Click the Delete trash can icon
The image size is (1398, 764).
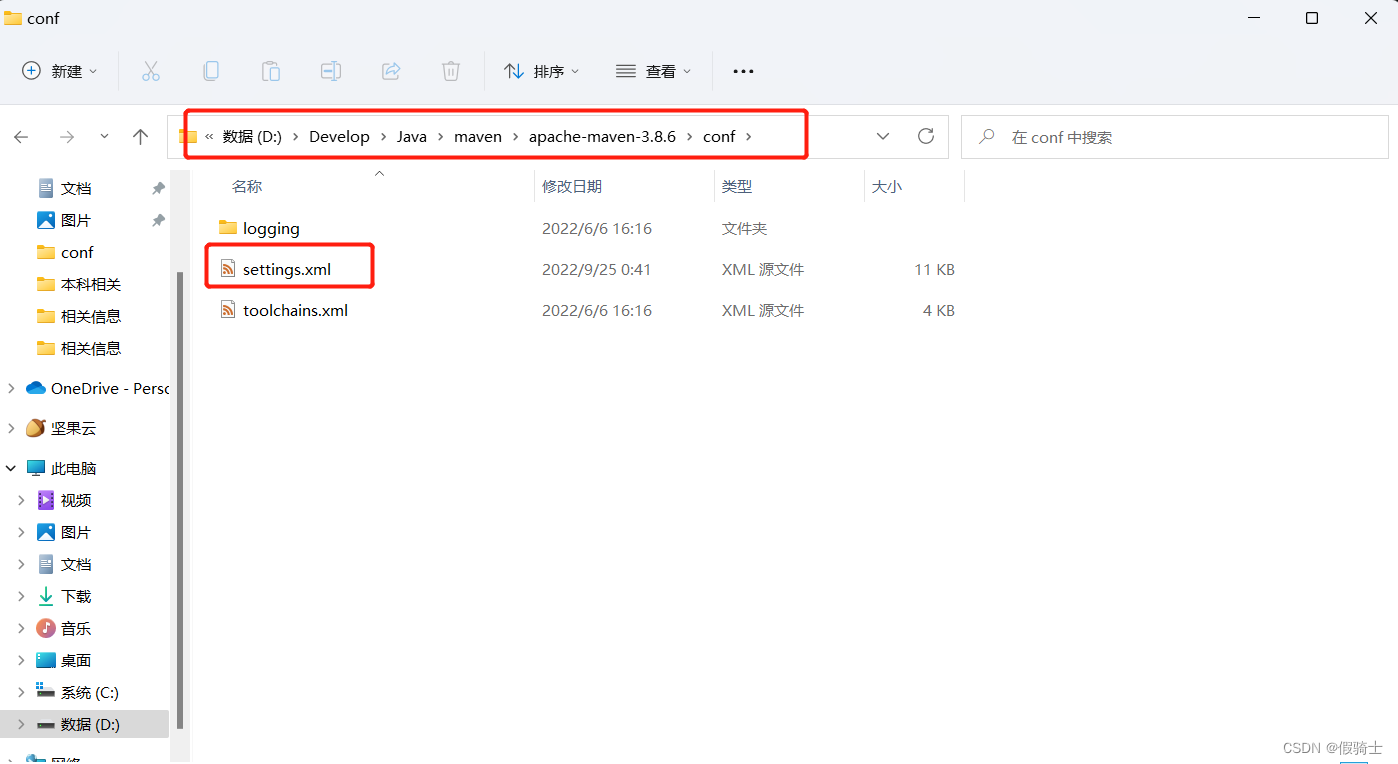coord(451,71)
